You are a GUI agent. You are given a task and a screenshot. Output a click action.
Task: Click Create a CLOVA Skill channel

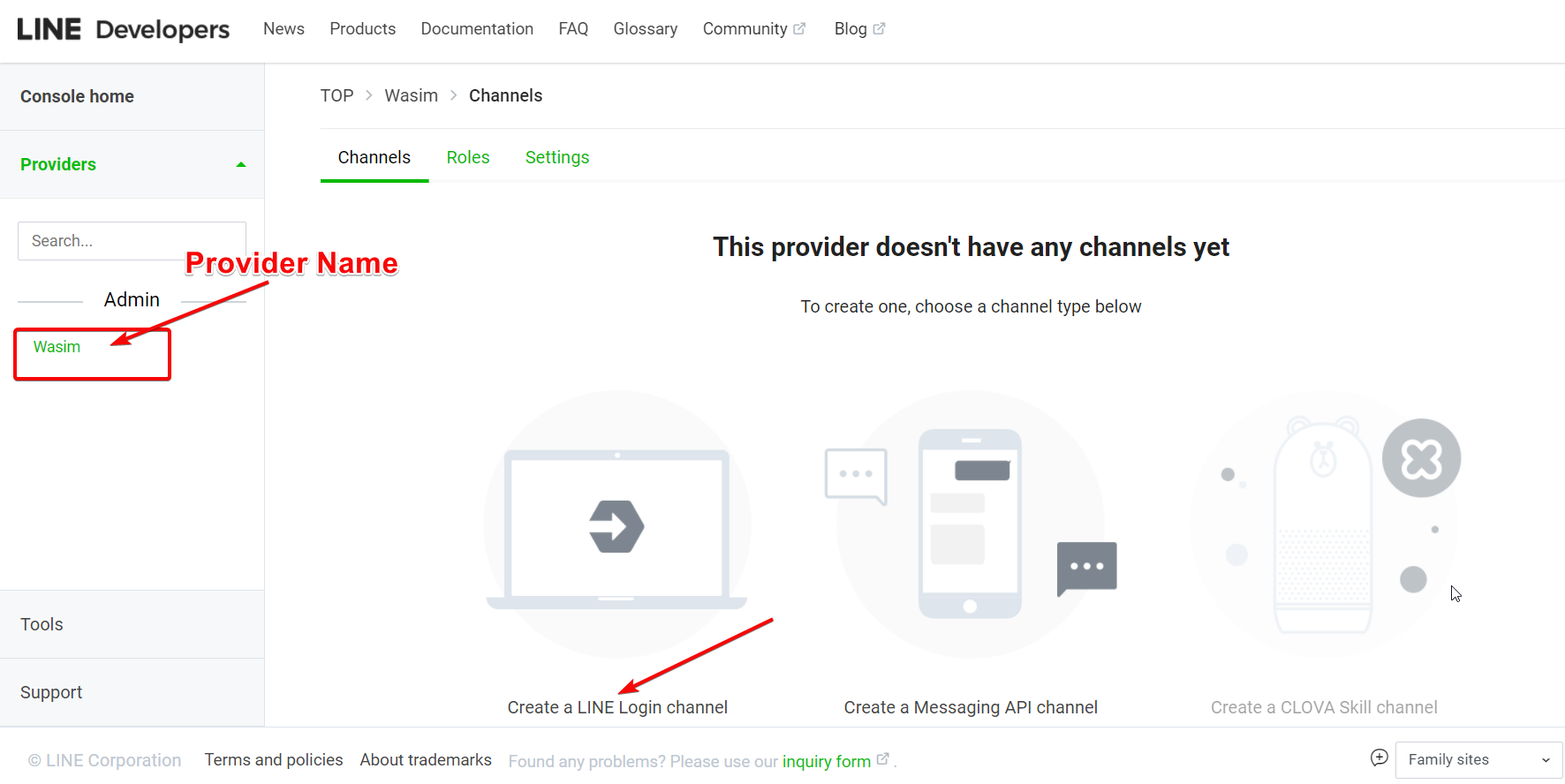pos(1324,707)
